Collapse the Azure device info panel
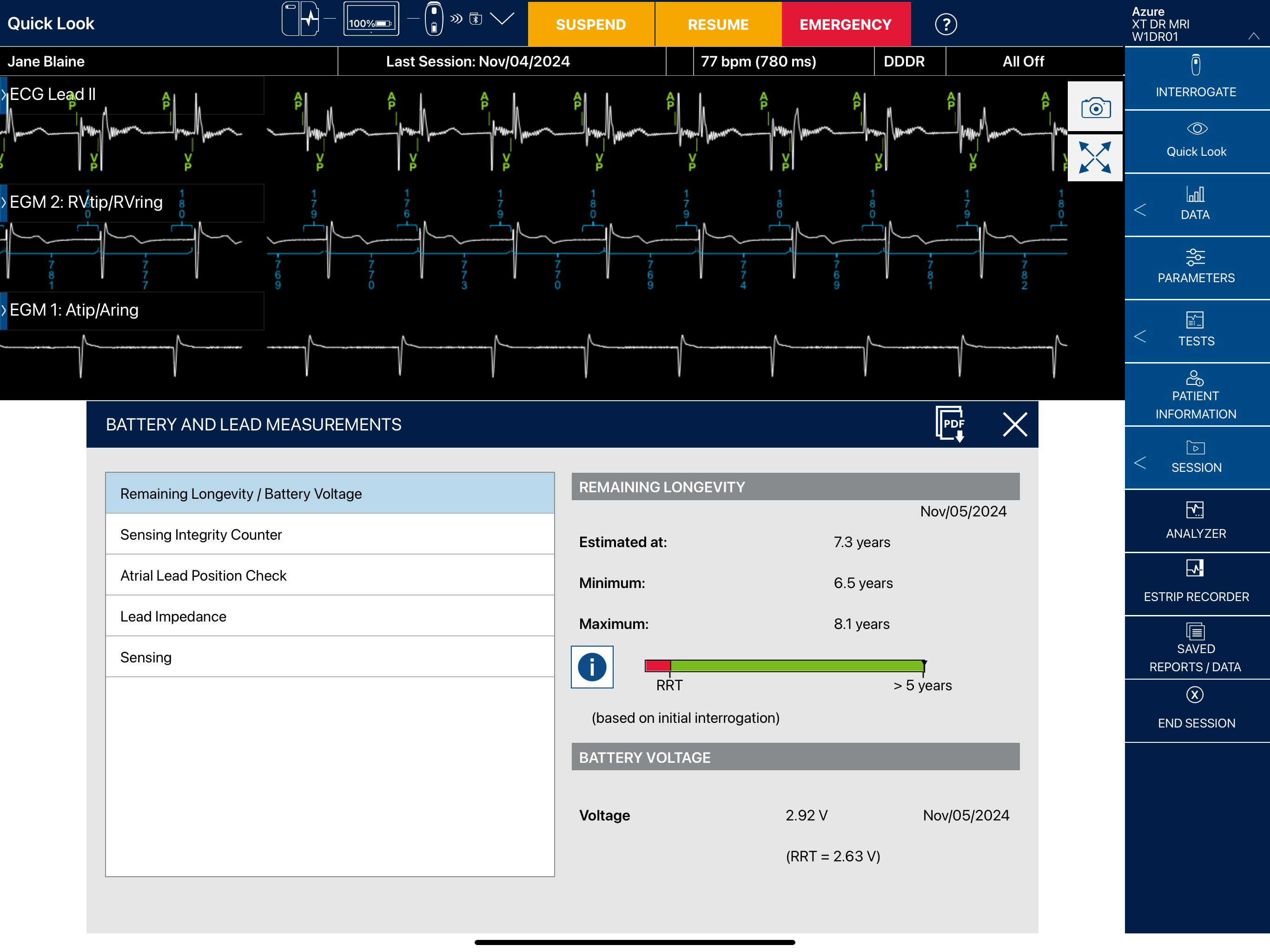The width and height of the screenshot is (1270, 952). point(1254,37)
